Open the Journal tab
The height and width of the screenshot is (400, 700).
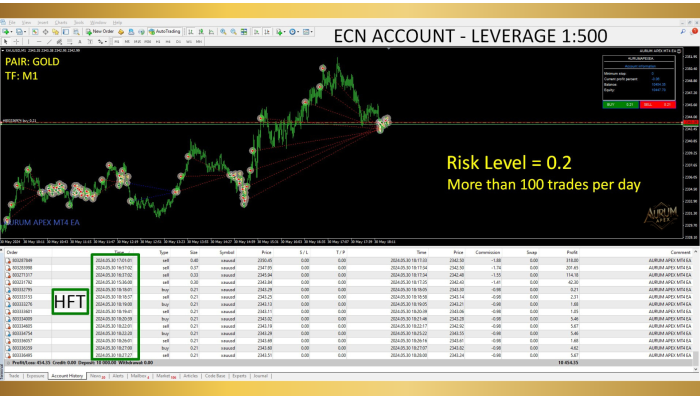[x=260, y=376]
